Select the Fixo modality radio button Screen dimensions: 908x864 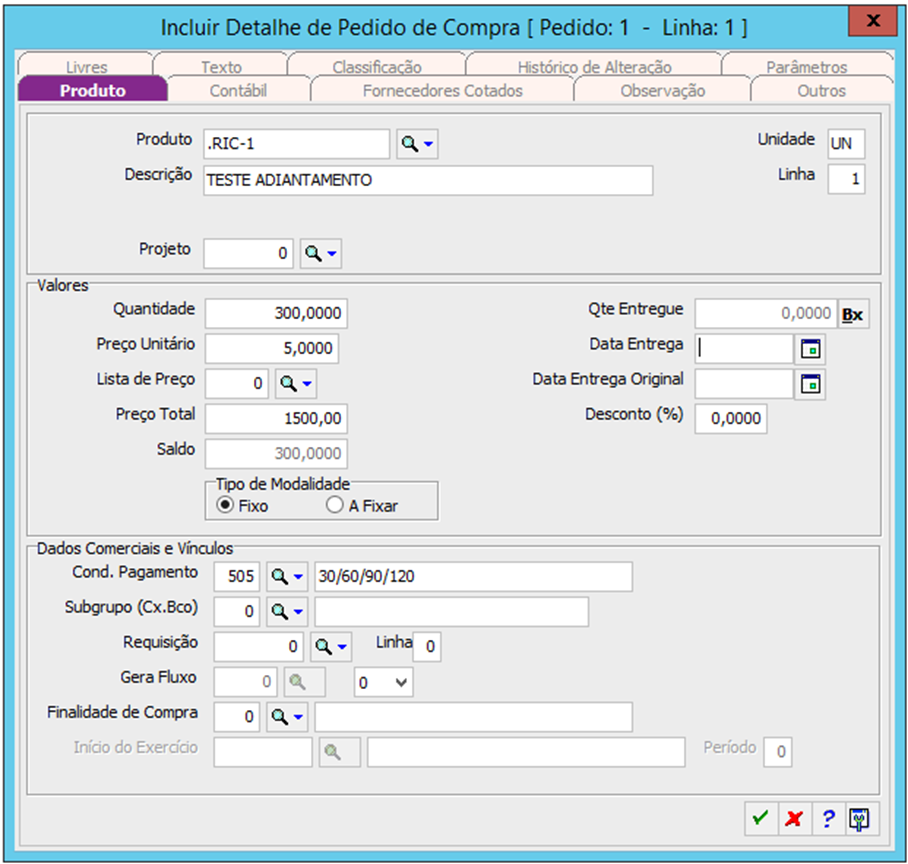point(225,505)
